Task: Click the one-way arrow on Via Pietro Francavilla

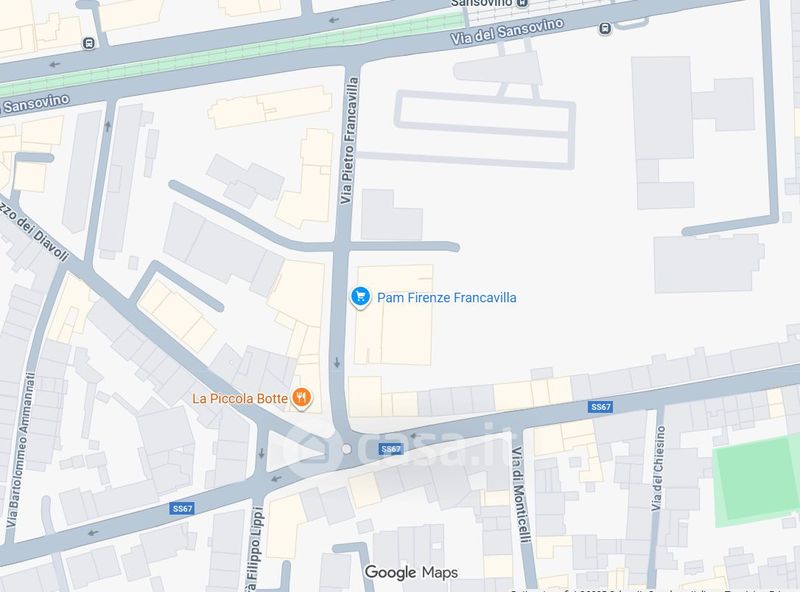Action: 337,363
